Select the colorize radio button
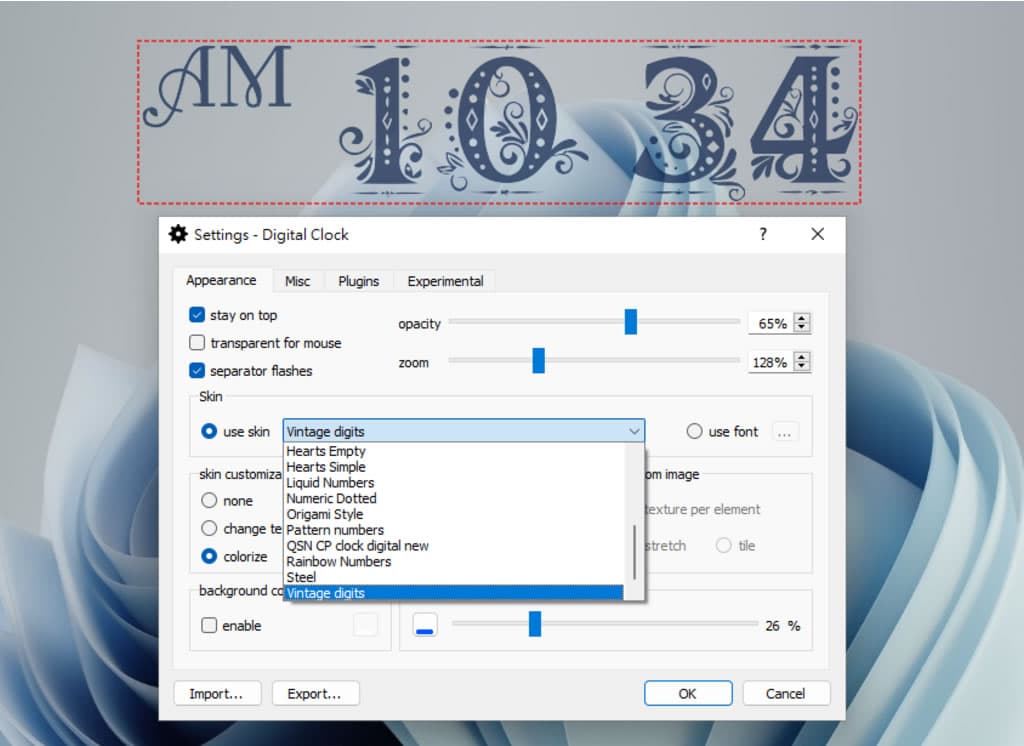The image size is (1024, 746). (x=209, y=556)
